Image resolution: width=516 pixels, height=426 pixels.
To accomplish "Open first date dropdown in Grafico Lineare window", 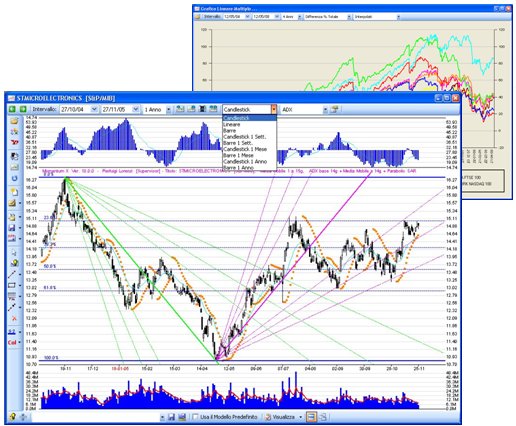I will 247,16.
